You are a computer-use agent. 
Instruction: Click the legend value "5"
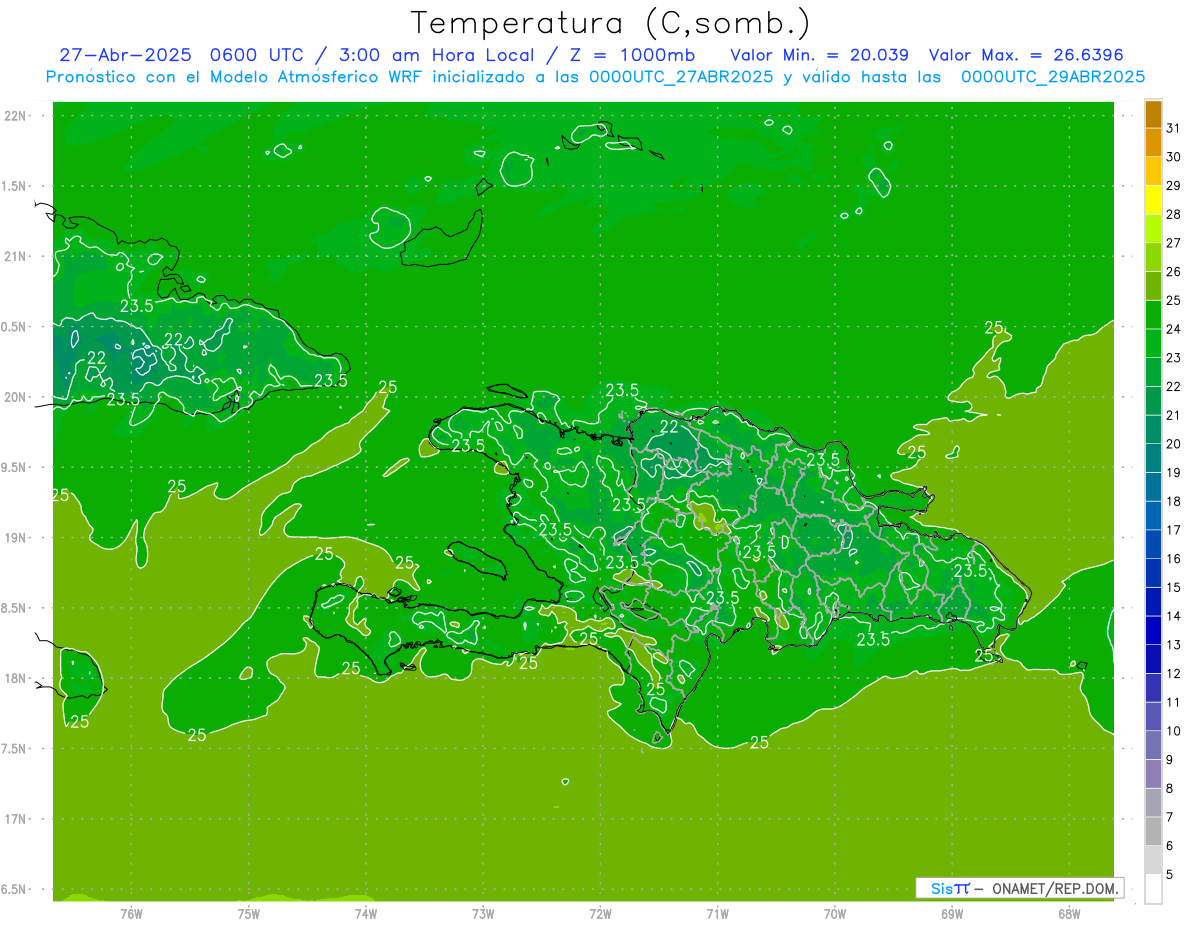point(1170,874)
